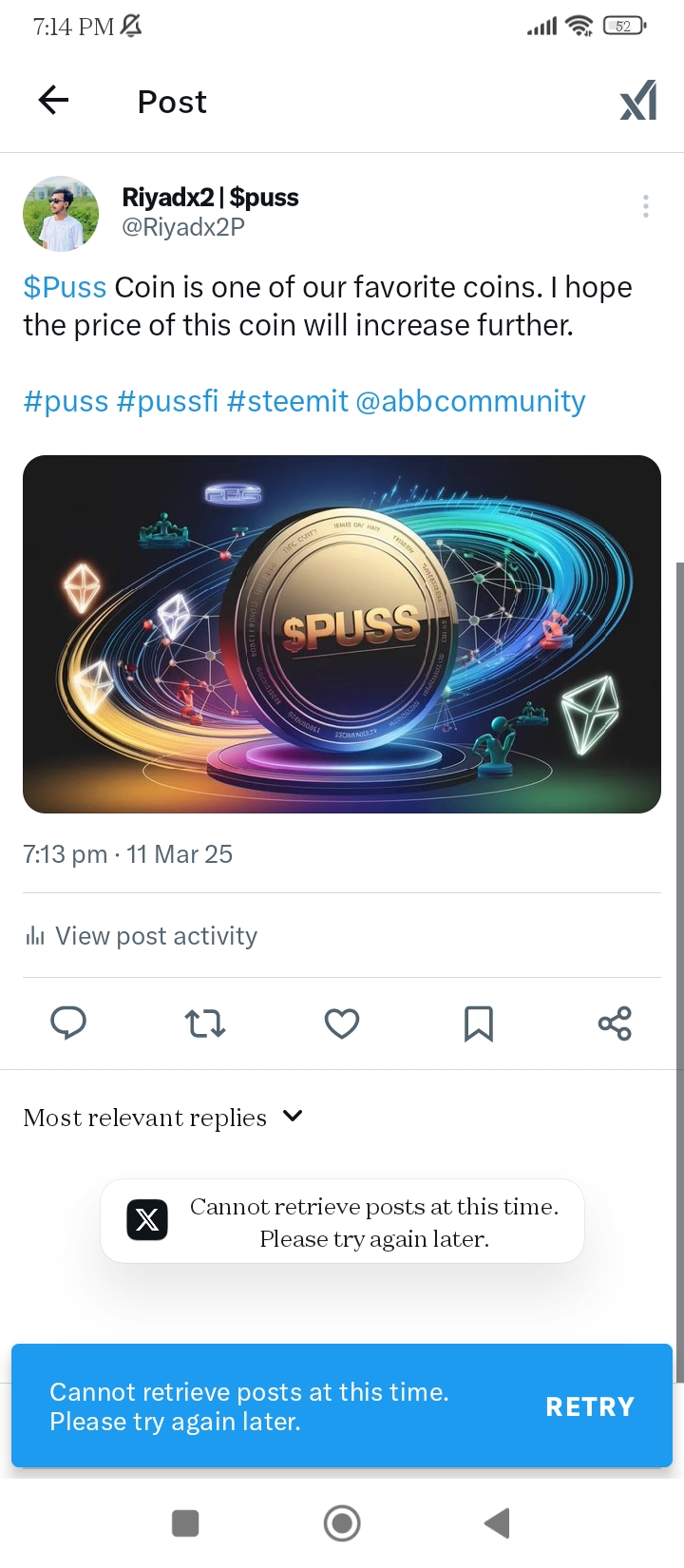View Riyadx2 profile avatar
The width and height of the screenshot is (684, 1568).
point(61,214)
